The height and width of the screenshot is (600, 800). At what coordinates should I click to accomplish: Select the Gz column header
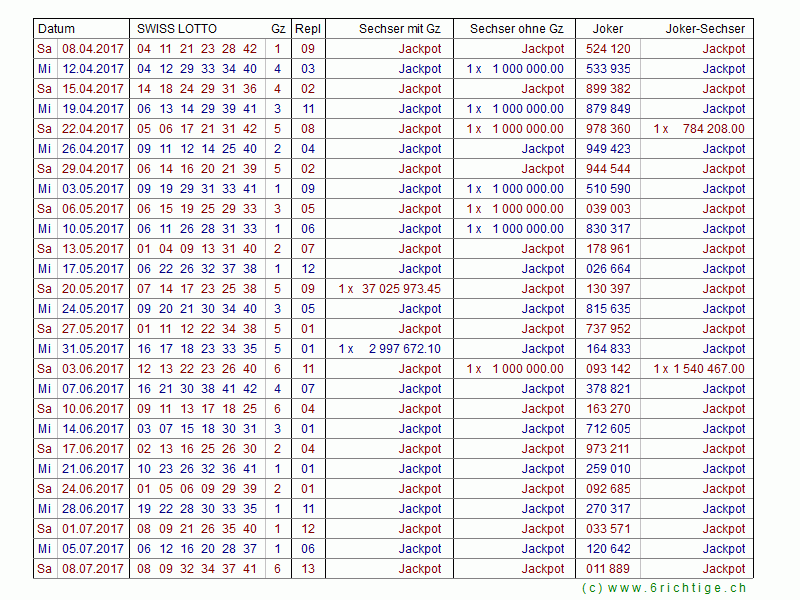(x=277, y=29)
